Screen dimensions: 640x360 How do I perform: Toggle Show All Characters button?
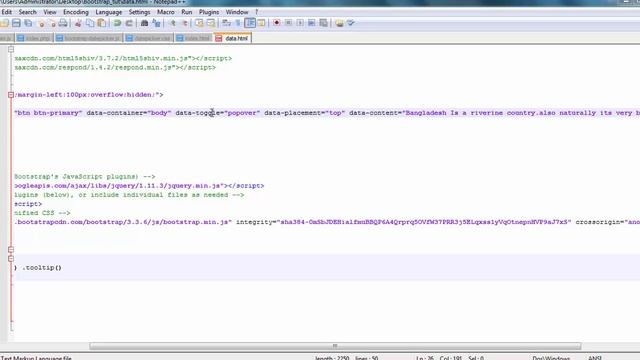click(x=238, y=23)
